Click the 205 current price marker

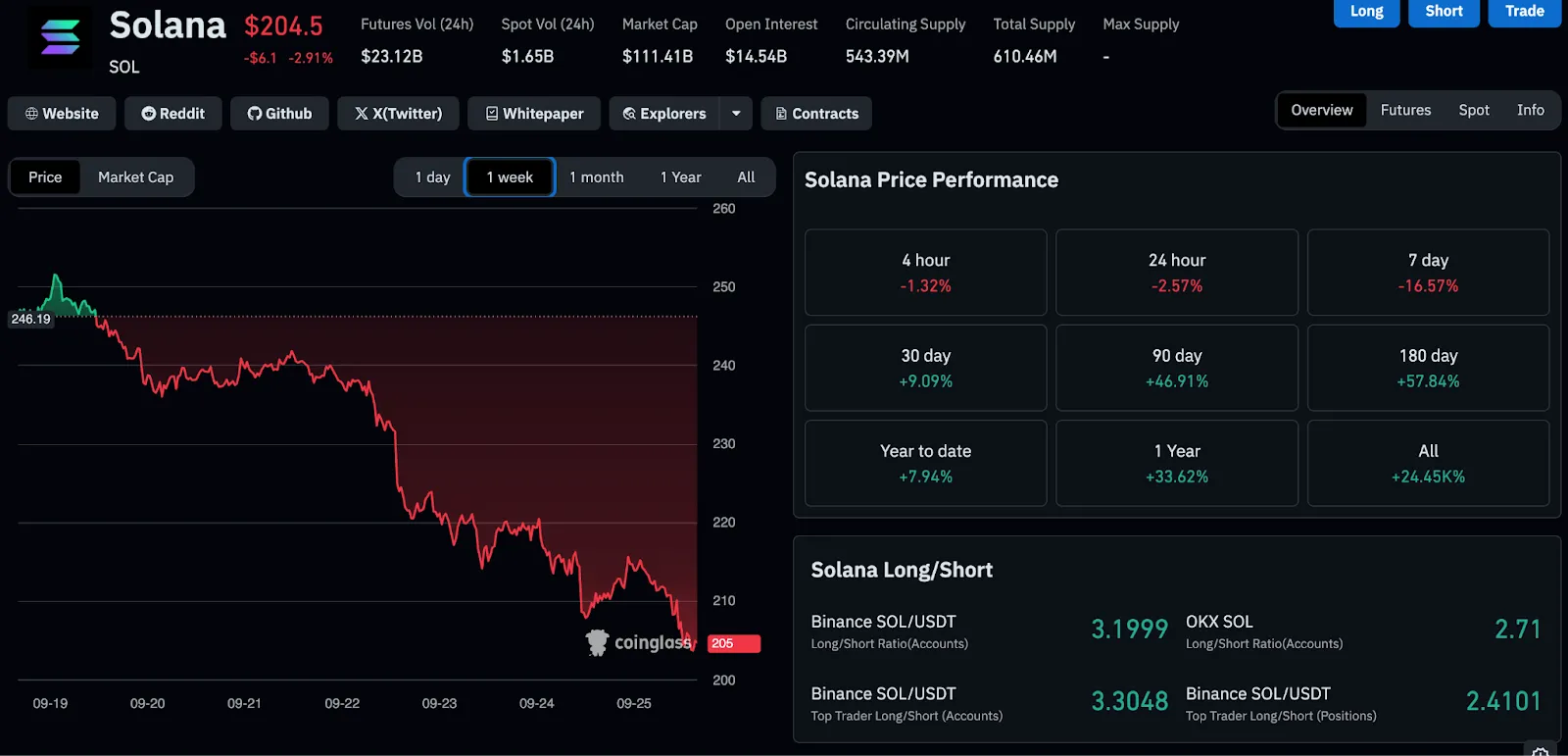click(x=734, y=643)
